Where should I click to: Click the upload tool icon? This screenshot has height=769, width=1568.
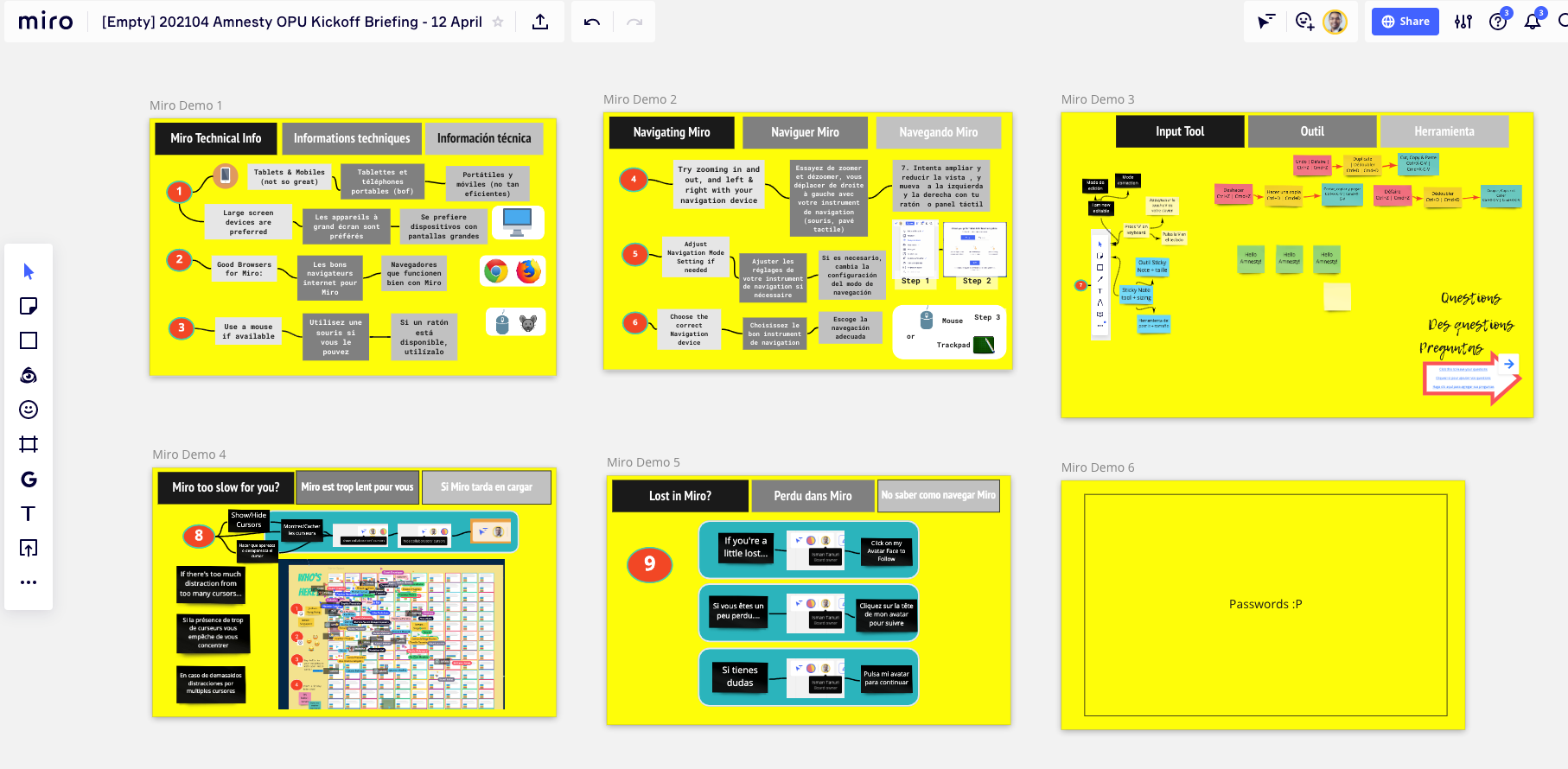29,548
